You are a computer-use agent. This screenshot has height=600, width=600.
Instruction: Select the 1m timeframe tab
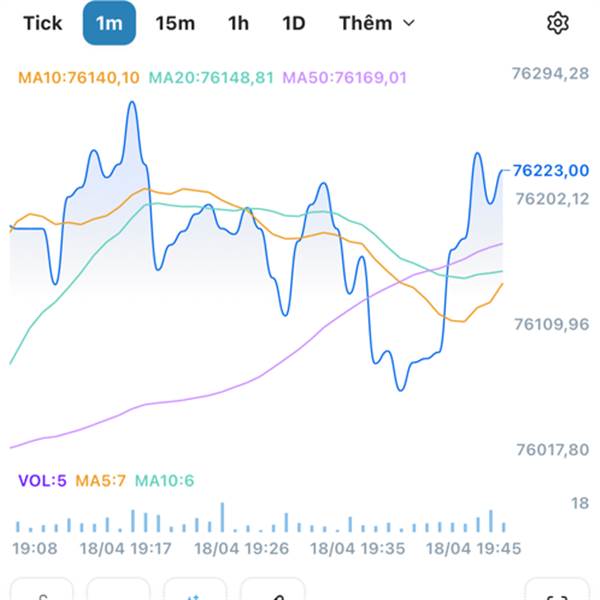[109, 23]
